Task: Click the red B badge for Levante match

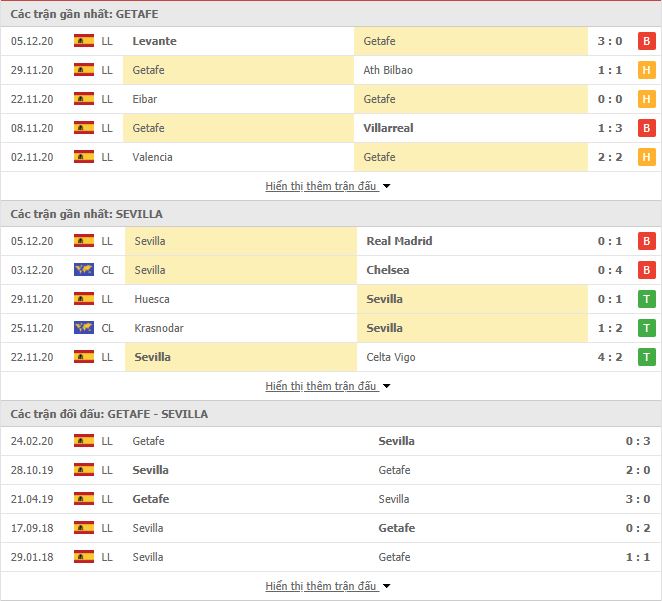Action: [646, 41]
